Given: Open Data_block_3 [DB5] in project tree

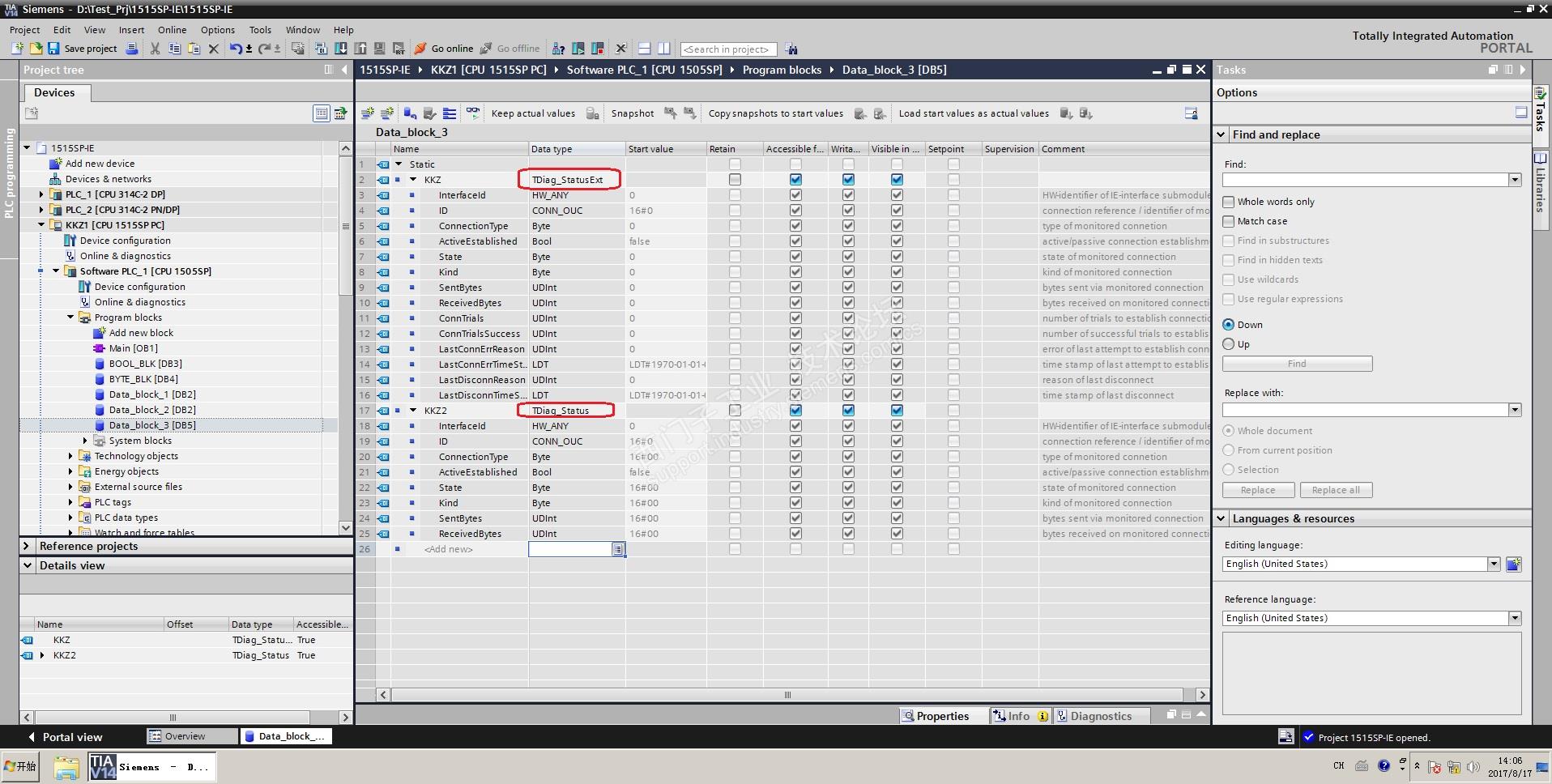Looking at the screenshot, I should [x=152, y=425].
